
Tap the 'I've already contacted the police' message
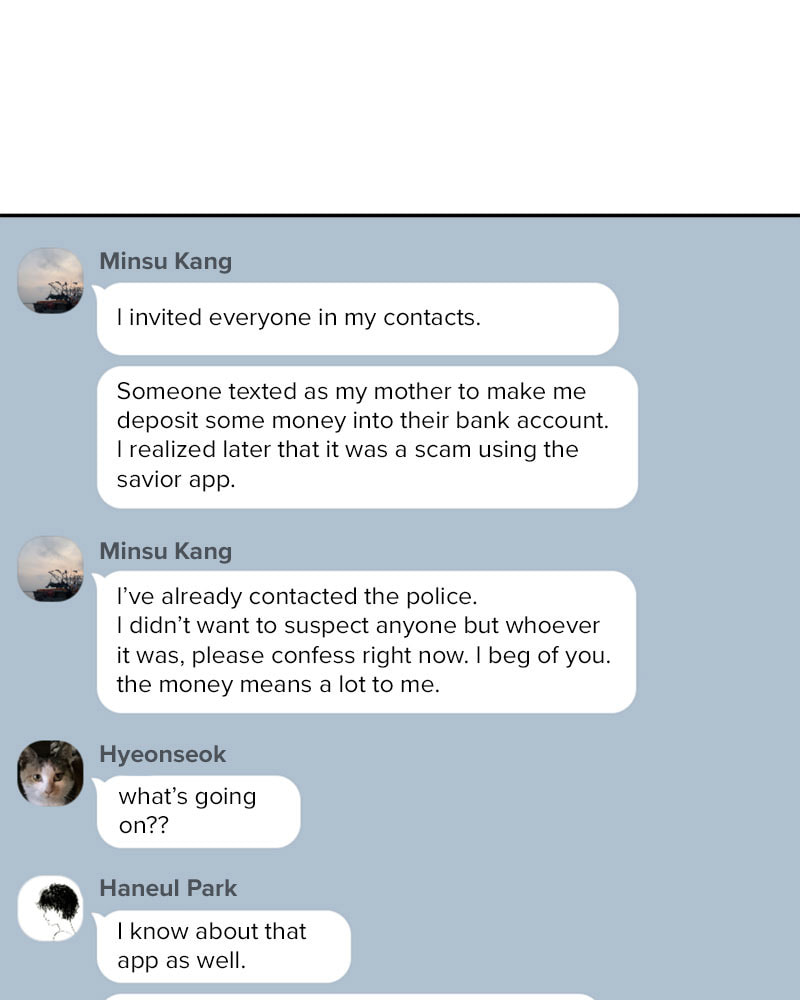(x=366, y=642)
